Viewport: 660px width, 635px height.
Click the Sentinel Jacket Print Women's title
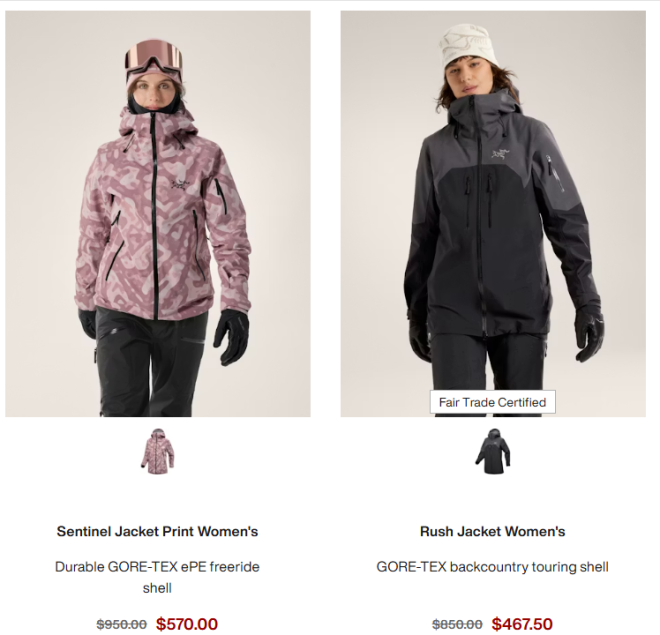point(157,531)
